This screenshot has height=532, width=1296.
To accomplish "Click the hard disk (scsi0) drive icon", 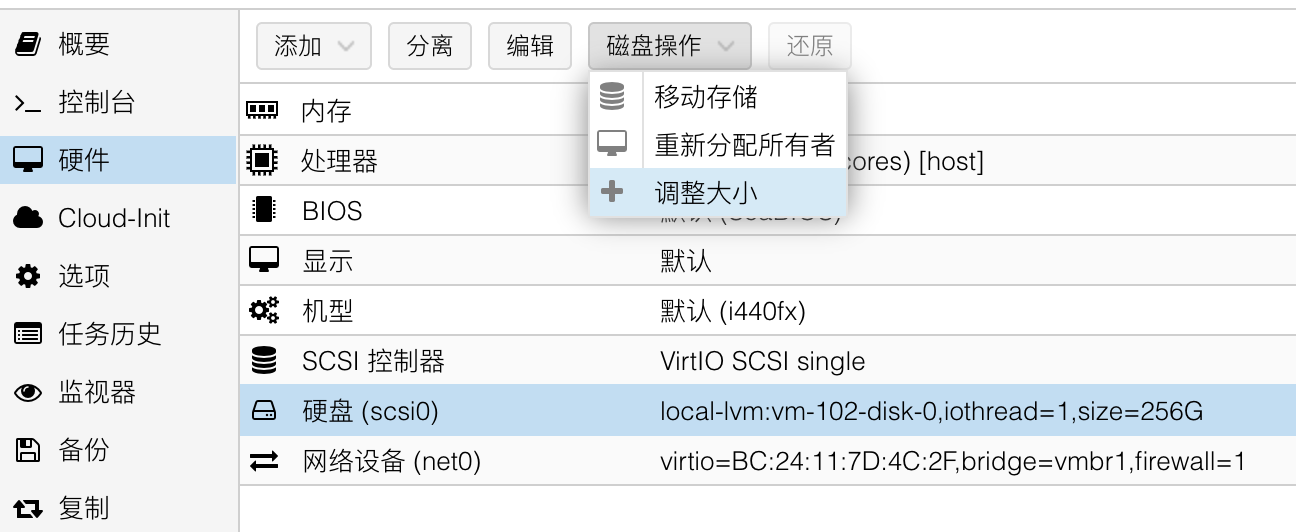I will [x=263, y=411].
